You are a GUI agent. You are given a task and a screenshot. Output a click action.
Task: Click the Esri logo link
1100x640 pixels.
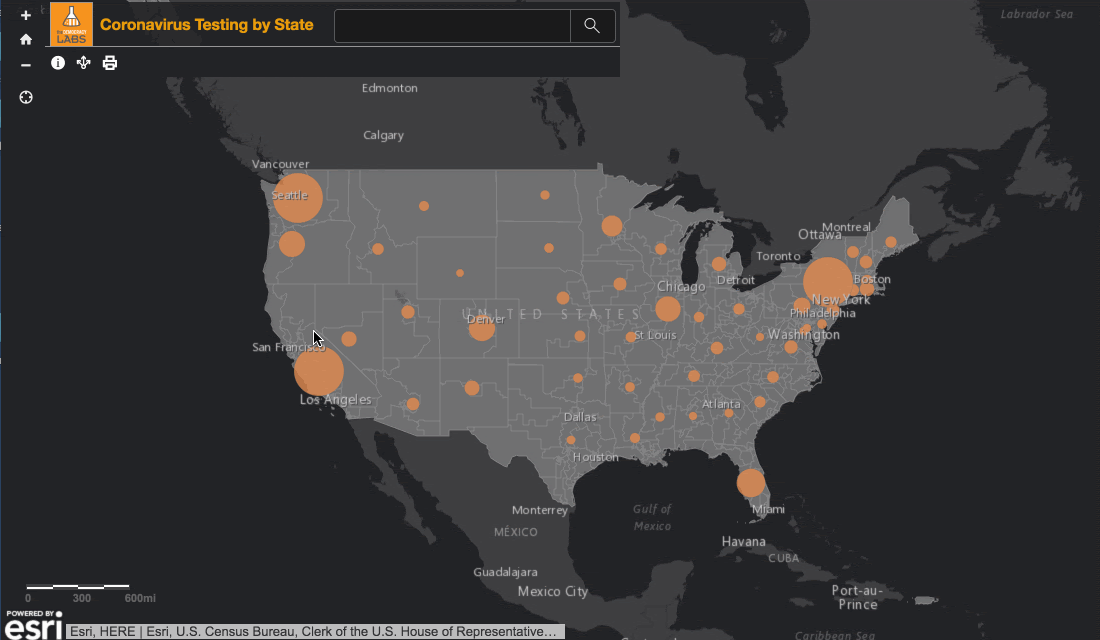tap(34, 624)
